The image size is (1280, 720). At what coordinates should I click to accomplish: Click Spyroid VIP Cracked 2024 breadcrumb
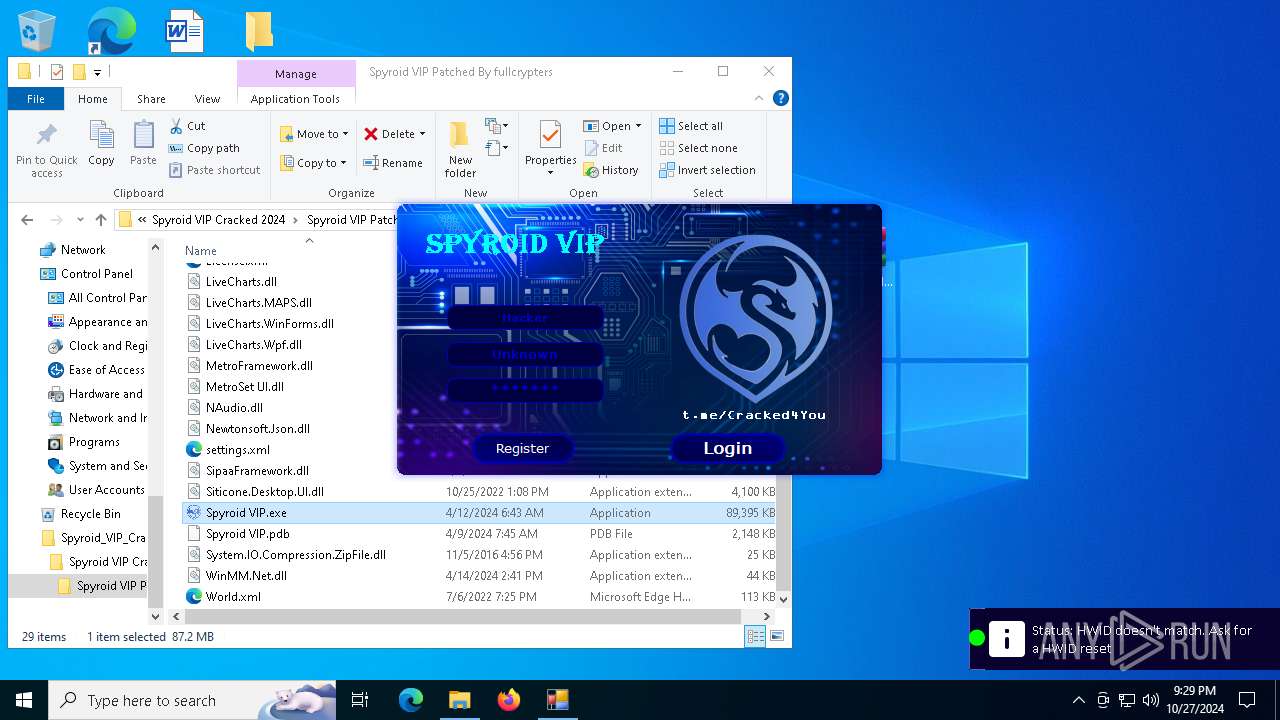pyautogui.click(x=218, y=220)
